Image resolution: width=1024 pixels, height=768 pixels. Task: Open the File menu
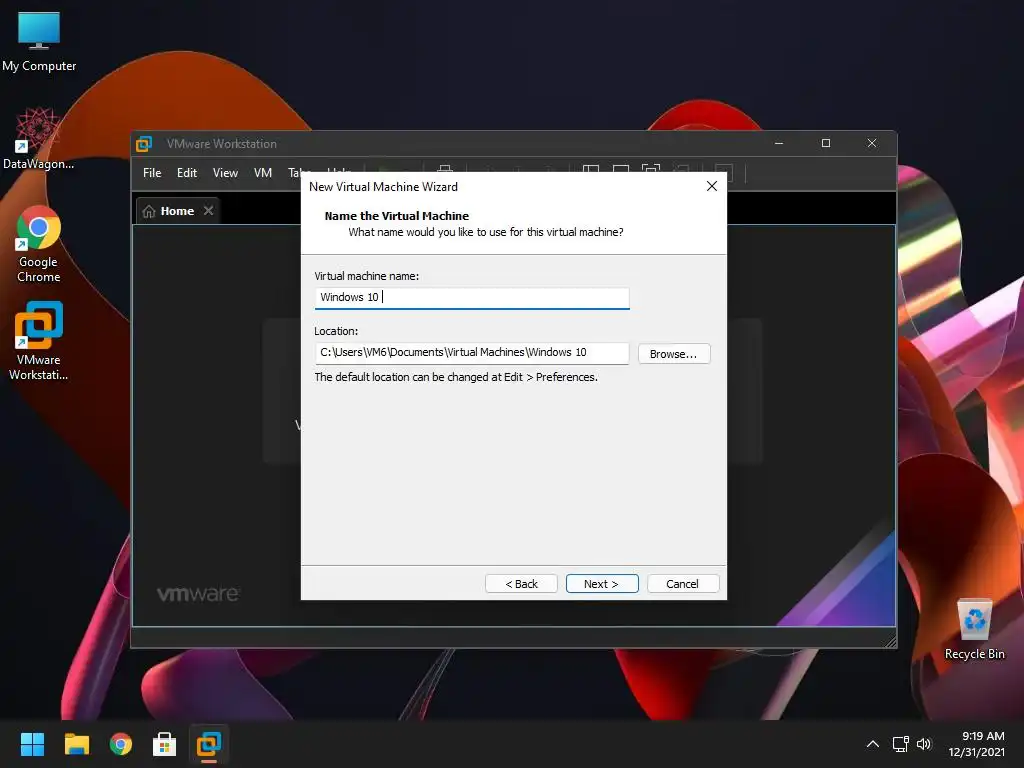pos(152,173)
